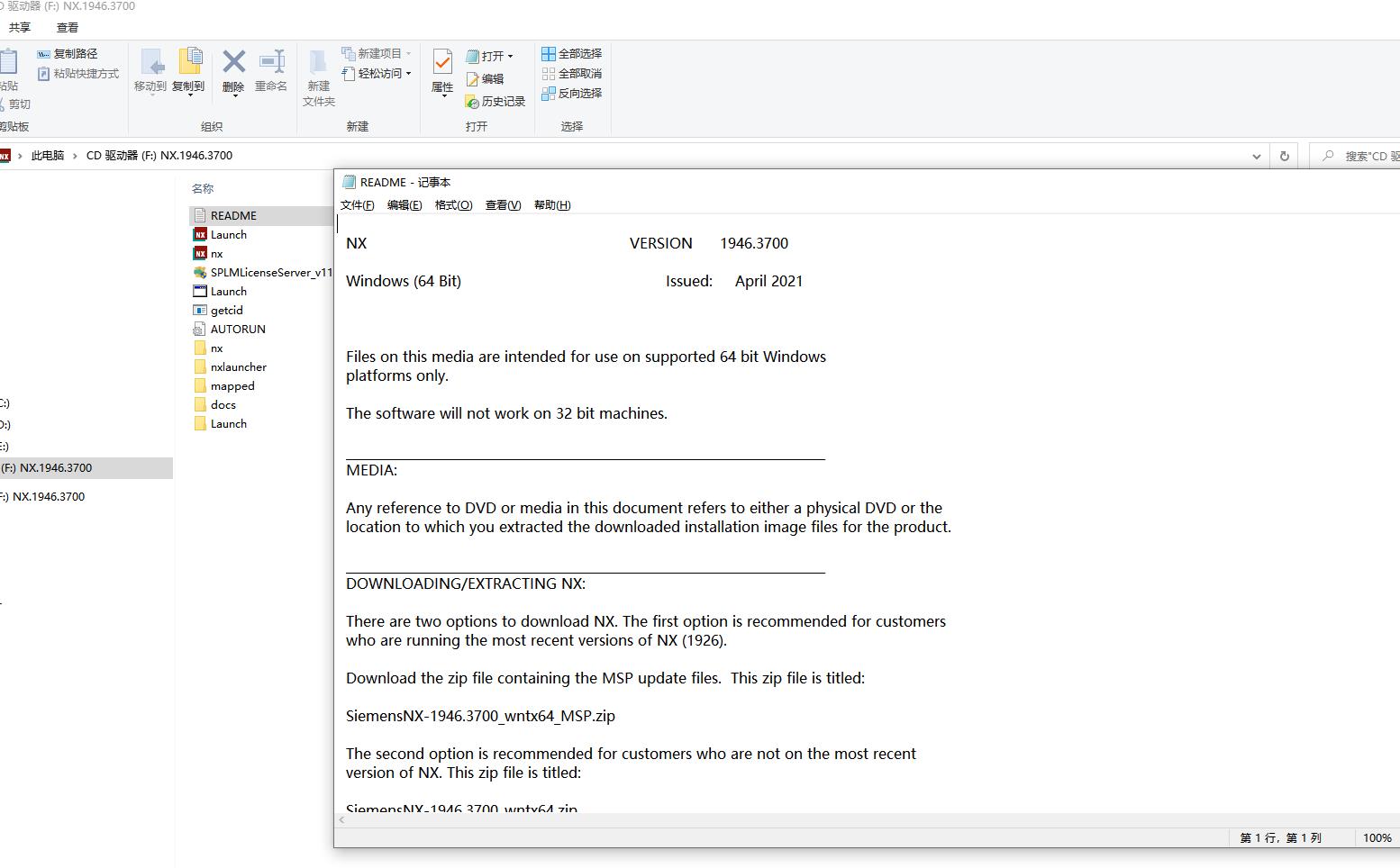Screen dimensions: 1400x868
Task: Click 此电脑 in the address bar breadcrumb
Action: (48, 156)
